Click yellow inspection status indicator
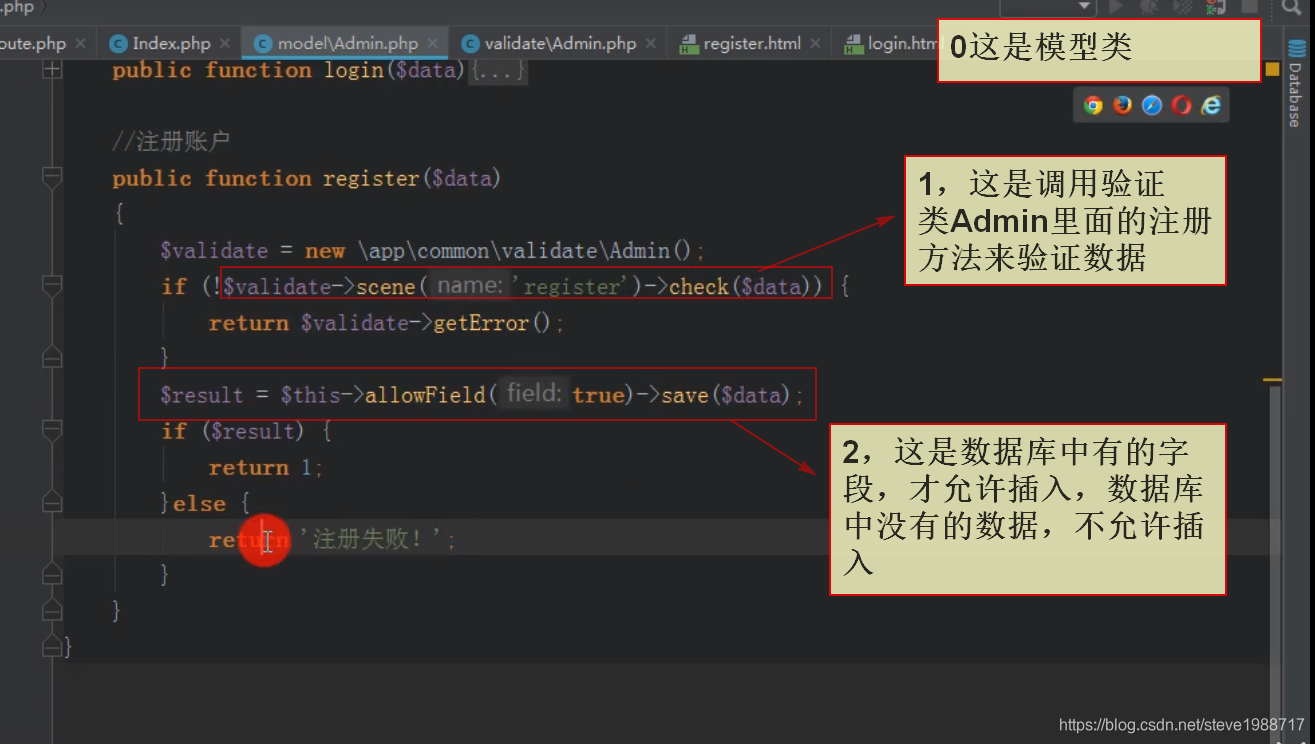This screenshot has width=1315, height=744. 1272,69
